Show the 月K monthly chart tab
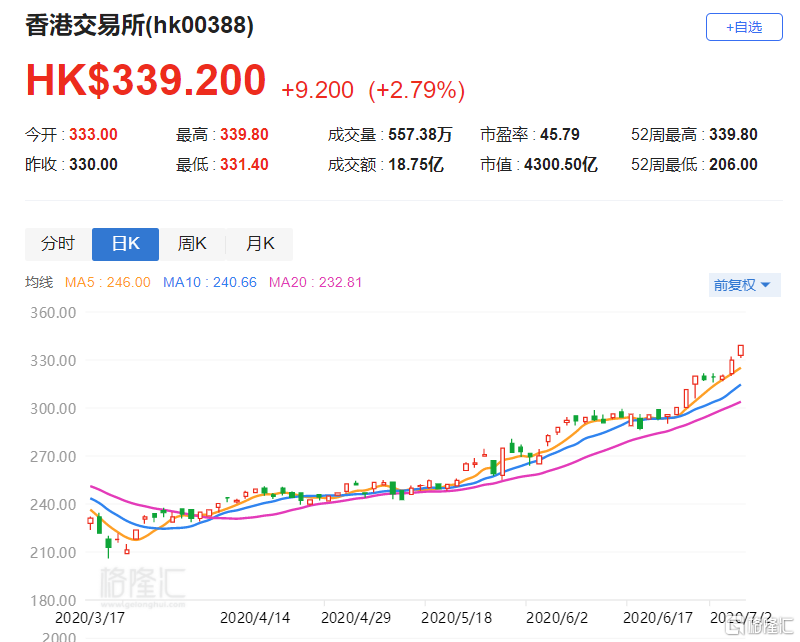This screenshot has width=800, height=642. point(260,244)
